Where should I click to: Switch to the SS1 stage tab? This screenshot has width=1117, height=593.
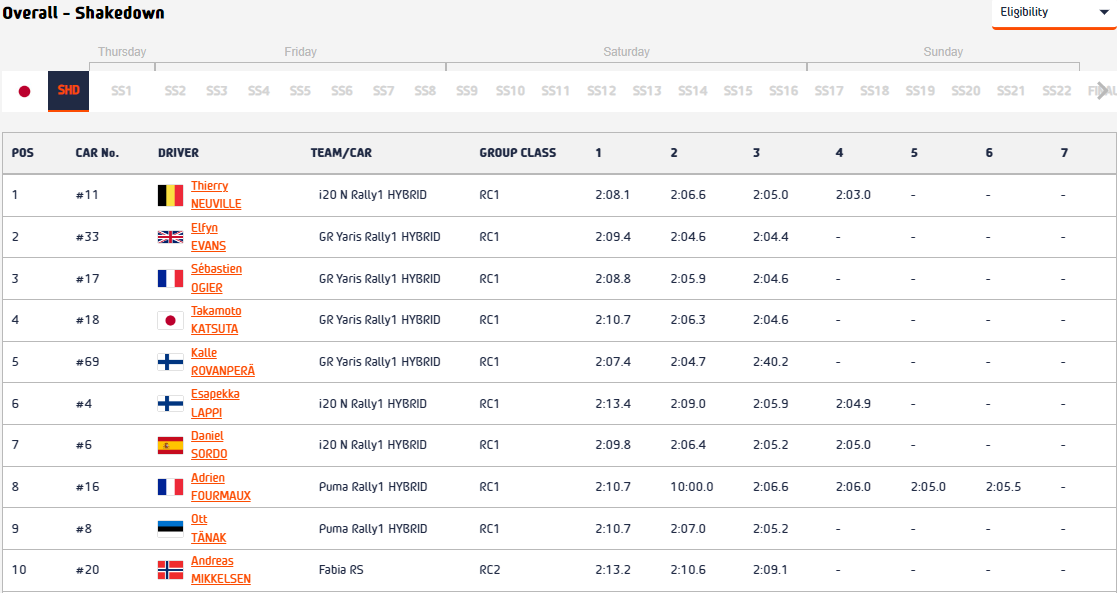pyautogui.click(x=121, y=91)
